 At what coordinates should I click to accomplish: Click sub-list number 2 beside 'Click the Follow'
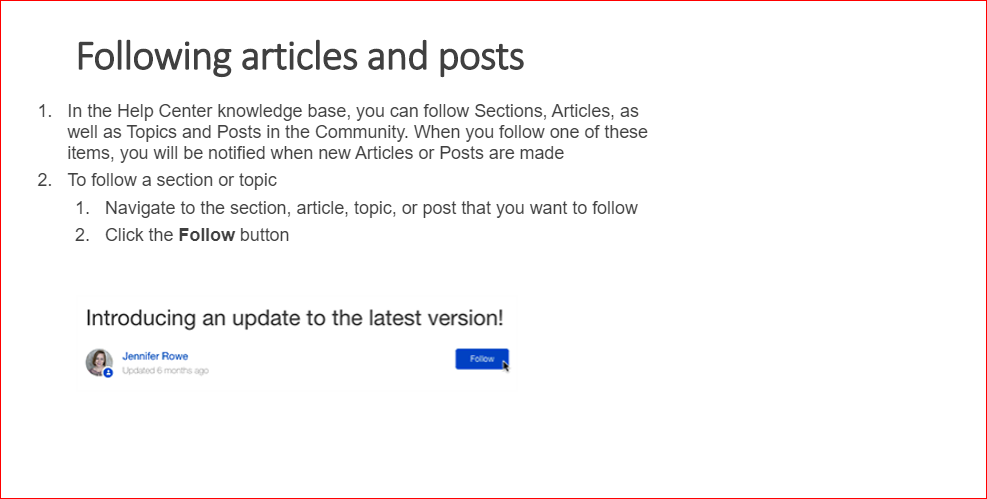click(82, 235)
